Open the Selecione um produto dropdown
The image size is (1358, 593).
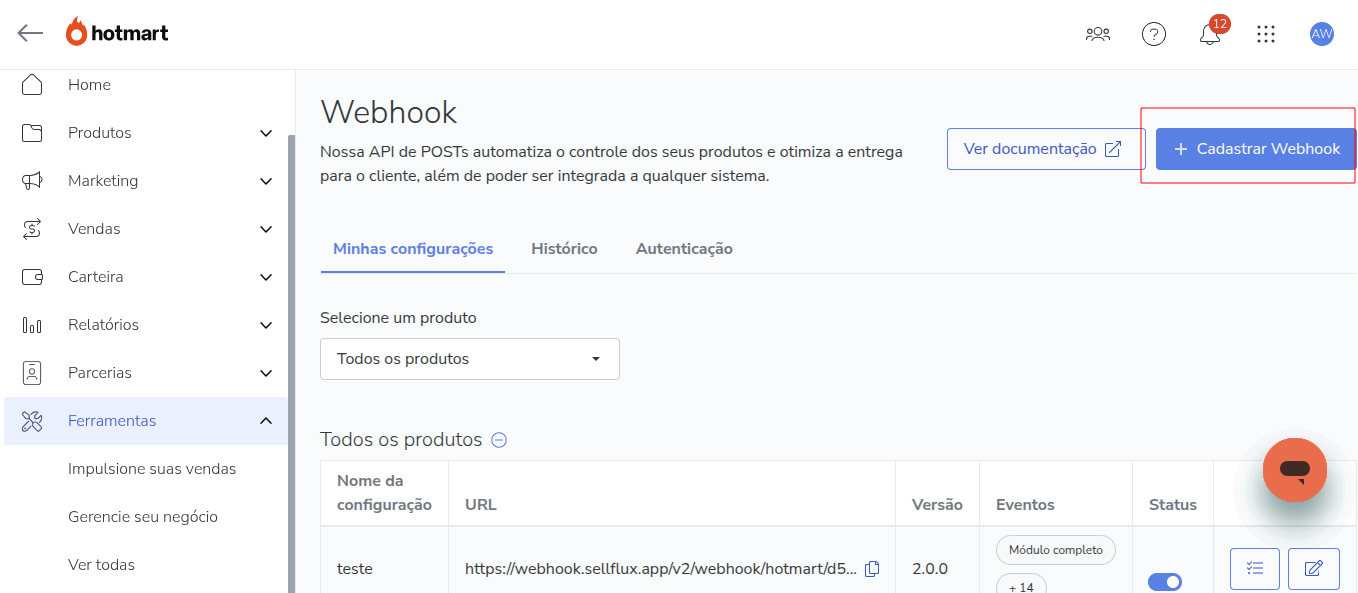(x=469, y=359)
